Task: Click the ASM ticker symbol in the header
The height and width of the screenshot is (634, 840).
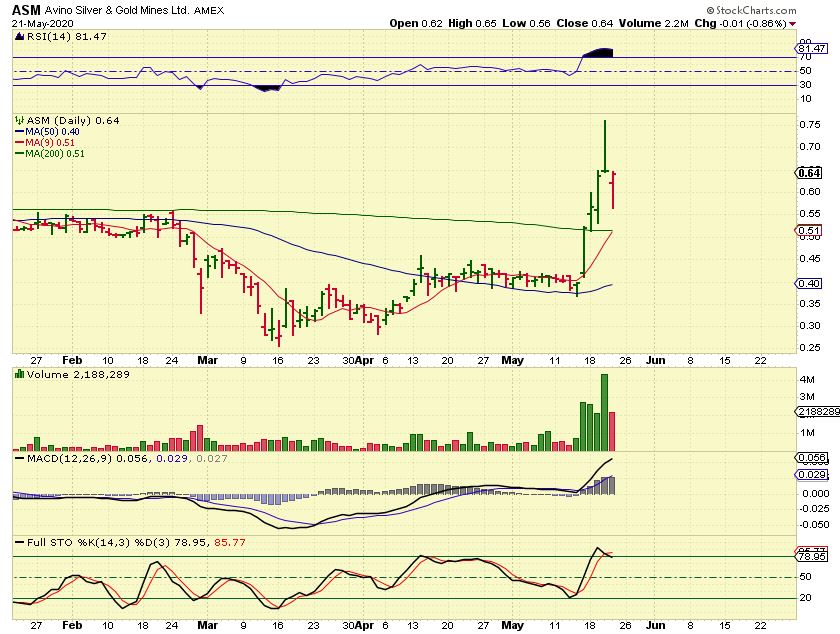Action: pos(26,10)
